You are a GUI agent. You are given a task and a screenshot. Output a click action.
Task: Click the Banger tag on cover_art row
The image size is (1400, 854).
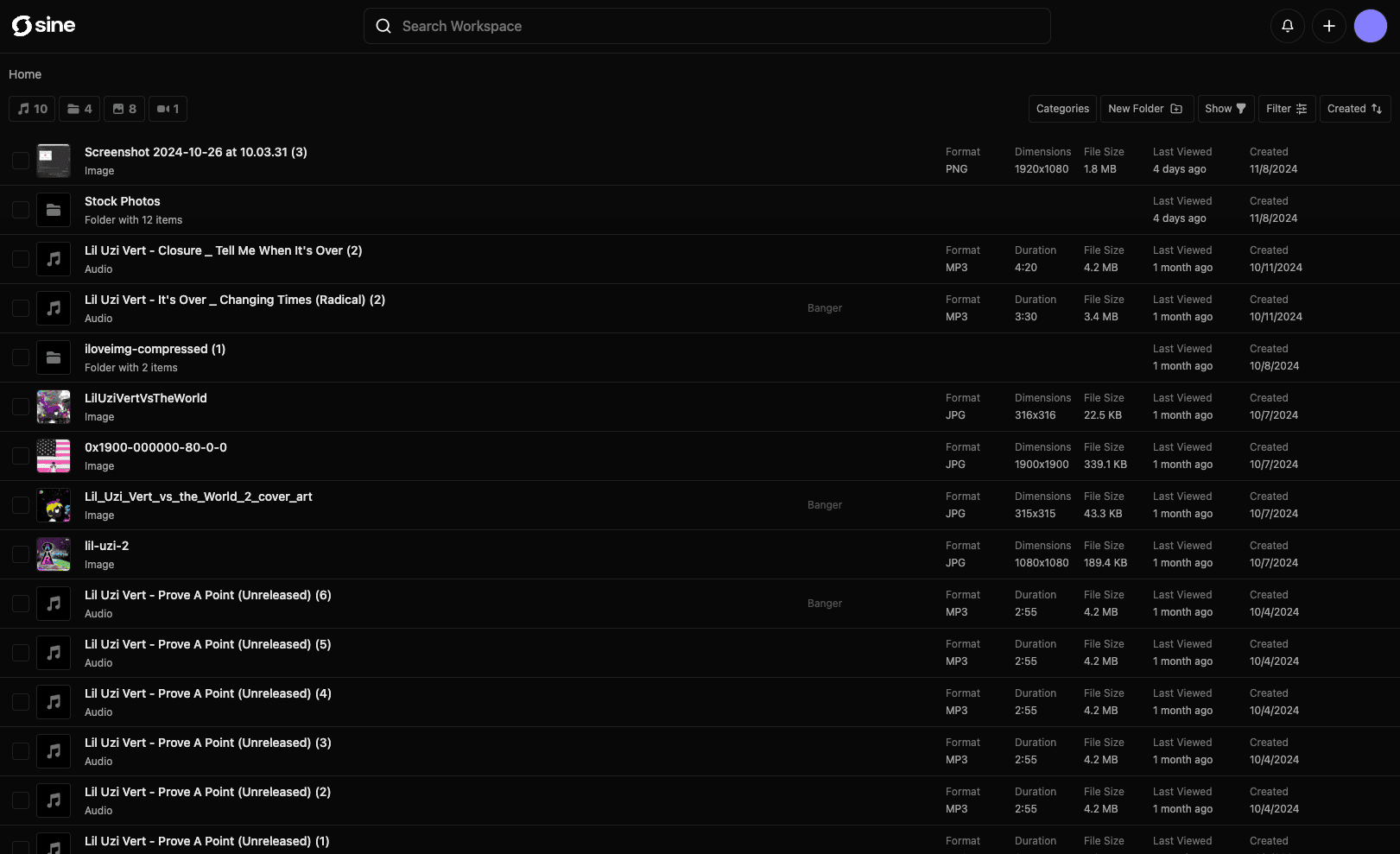824,505
